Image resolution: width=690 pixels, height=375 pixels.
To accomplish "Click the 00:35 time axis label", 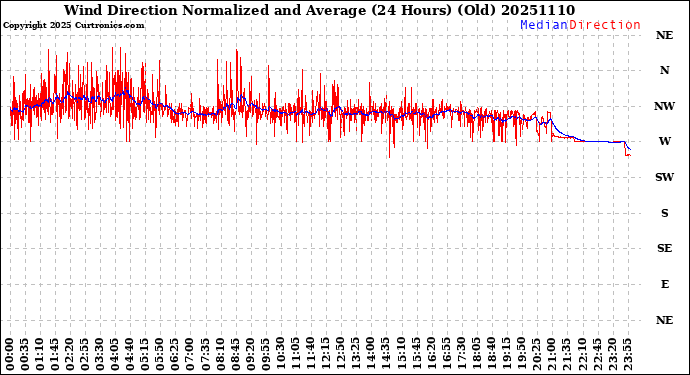I will 25,354.
